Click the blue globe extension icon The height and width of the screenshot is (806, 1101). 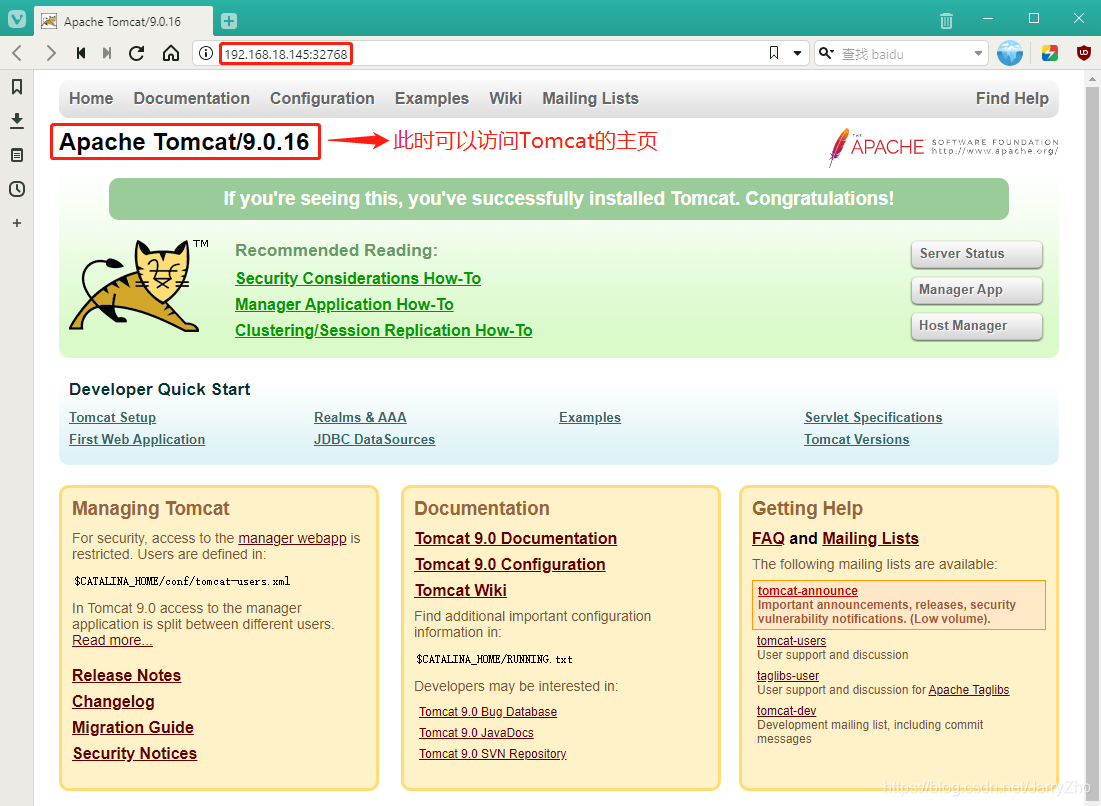tap(1010, 53)
